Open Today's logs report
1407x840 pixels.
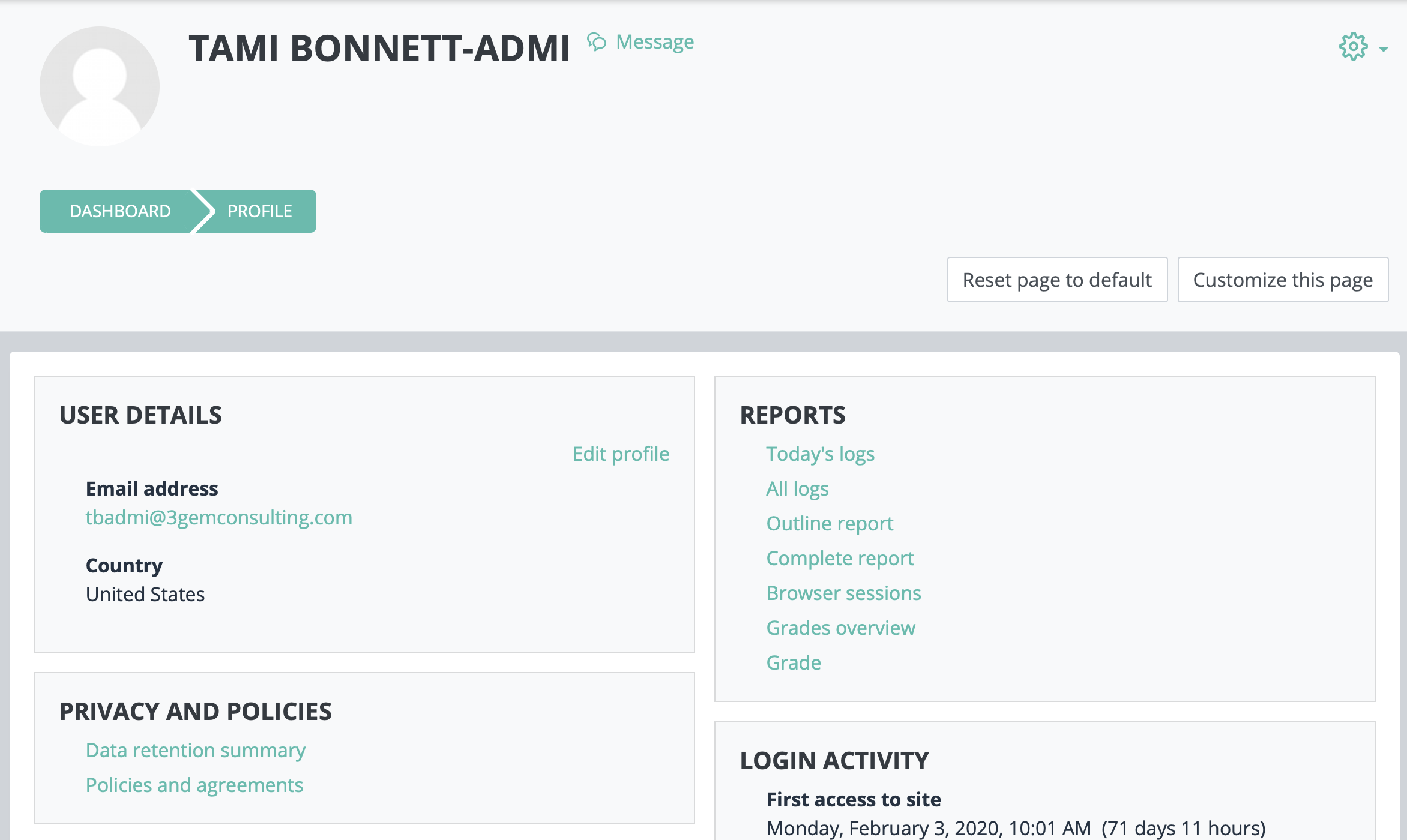820,454
